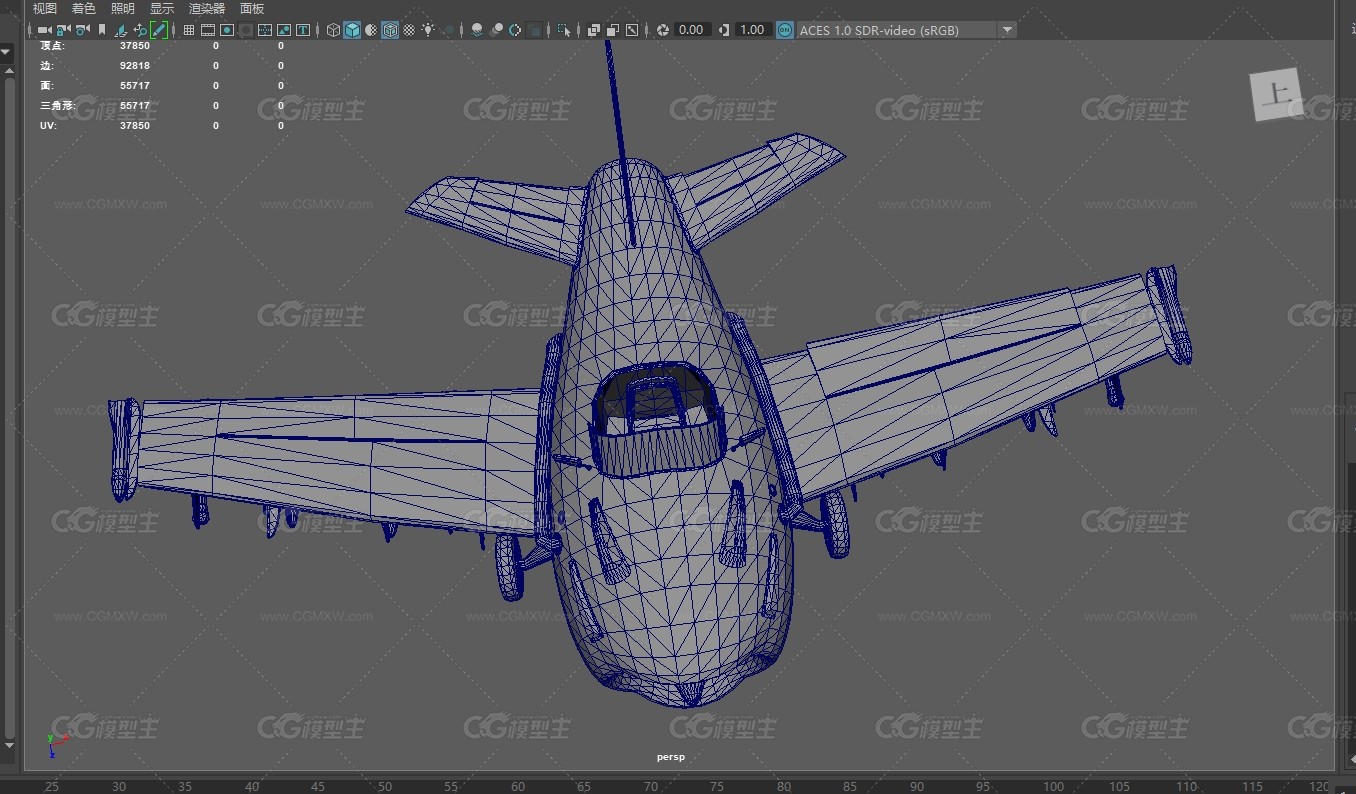Click the Gamma value field 1.00
1356x794 pixels.
752,30
